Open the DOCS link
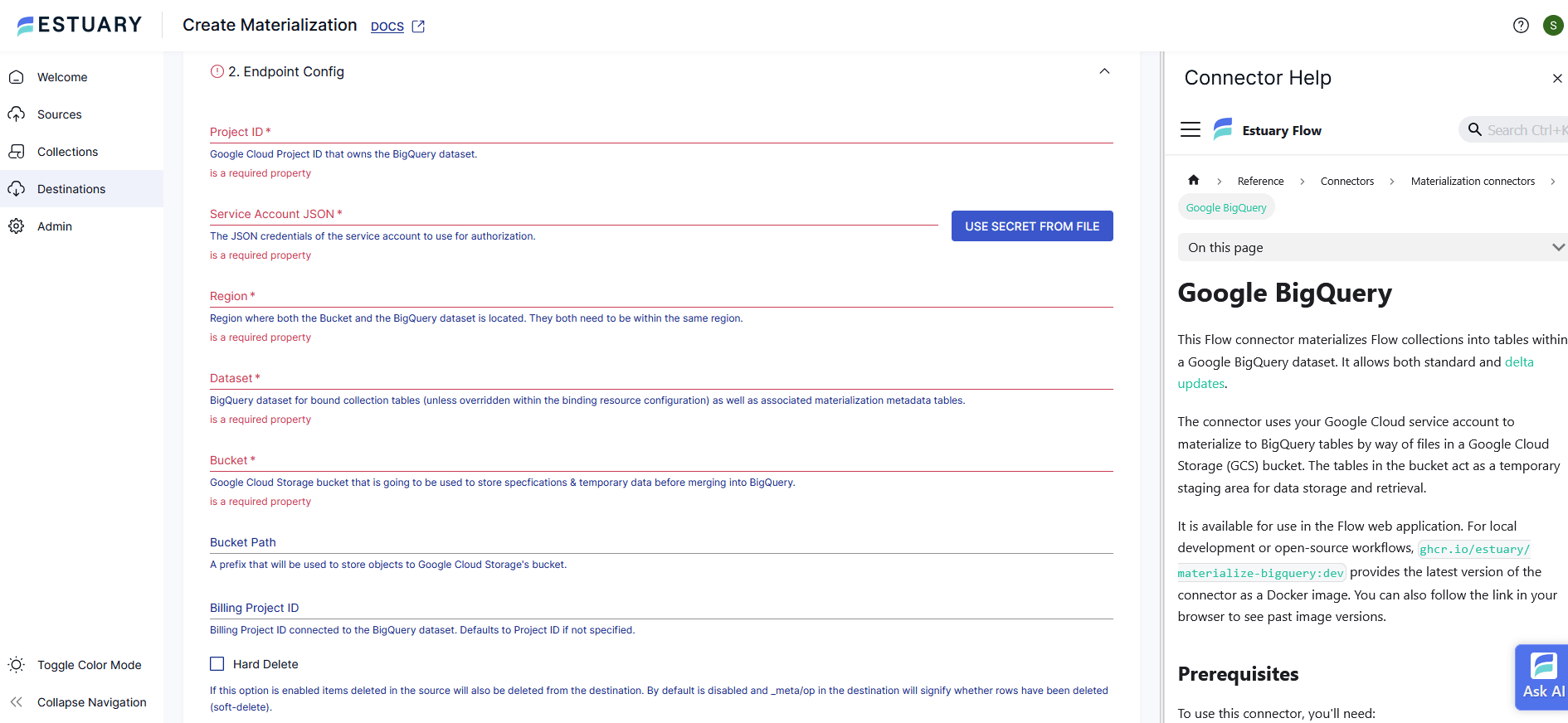This screenshot has width=1568, height=723. [x=387, y=27]
